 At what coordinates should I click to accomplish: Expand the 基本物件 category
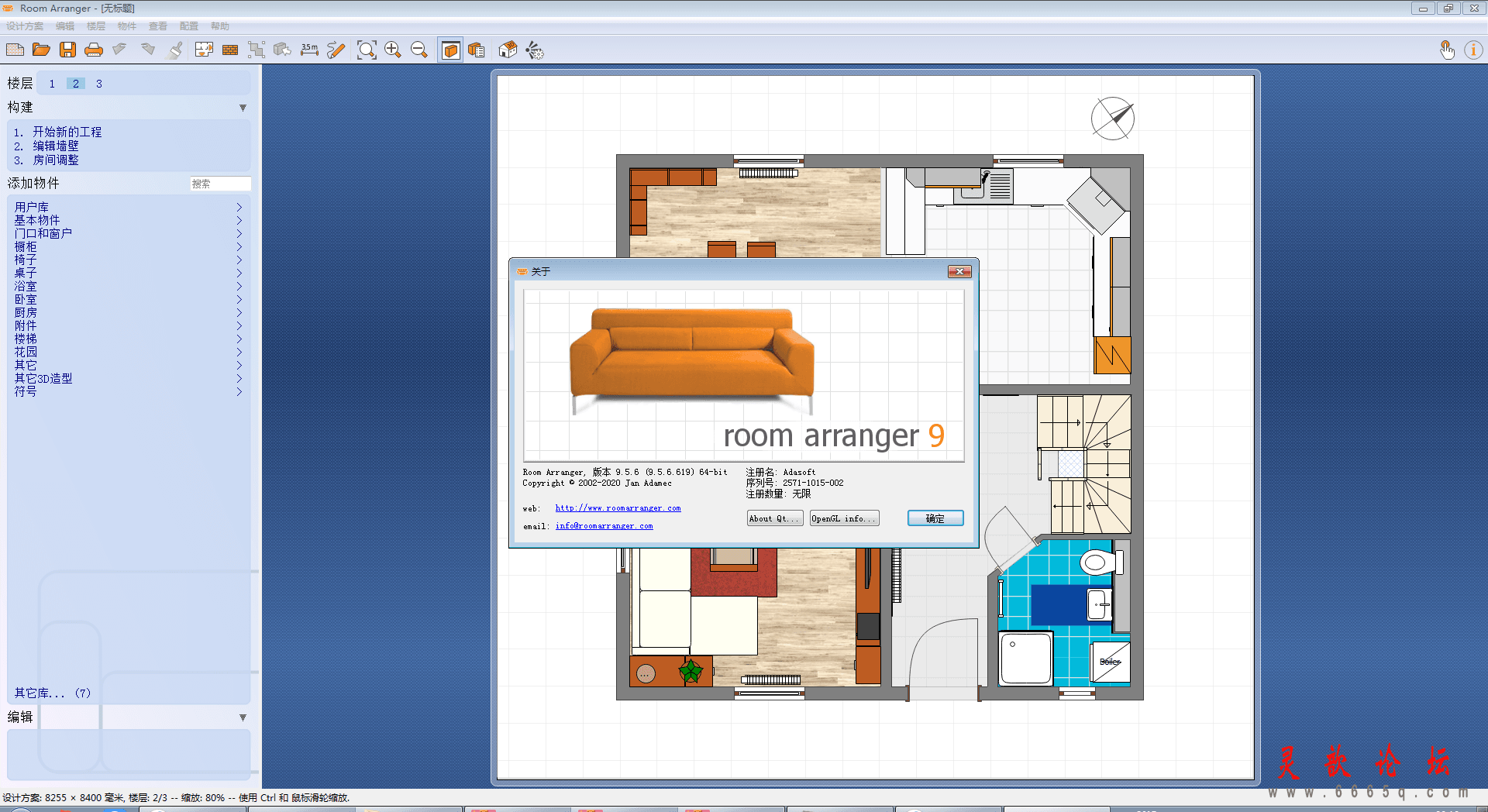pos(128,220)
